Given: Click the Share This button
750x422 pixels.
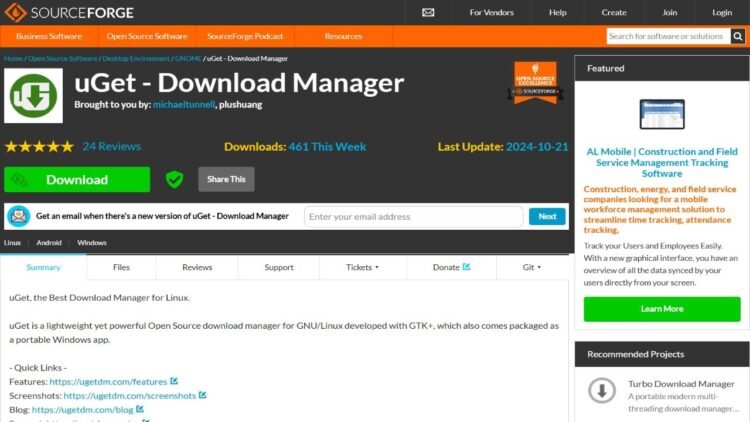Looking at the screenshot, I should click(226, 179).
